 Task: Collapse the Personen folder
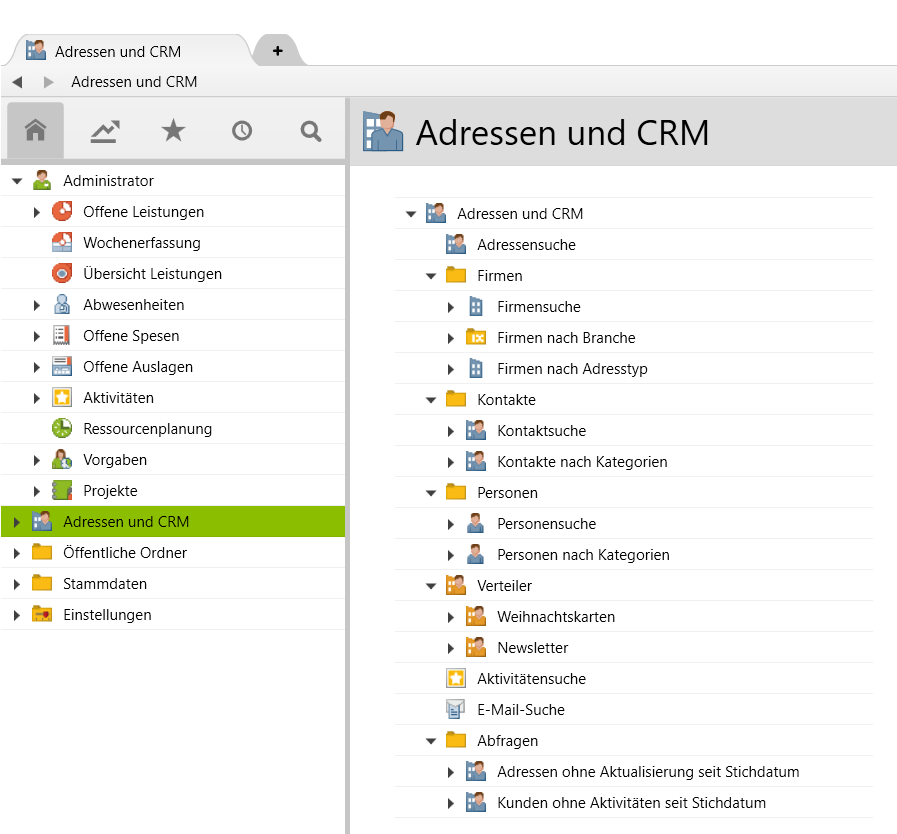(x=431, y=493)
